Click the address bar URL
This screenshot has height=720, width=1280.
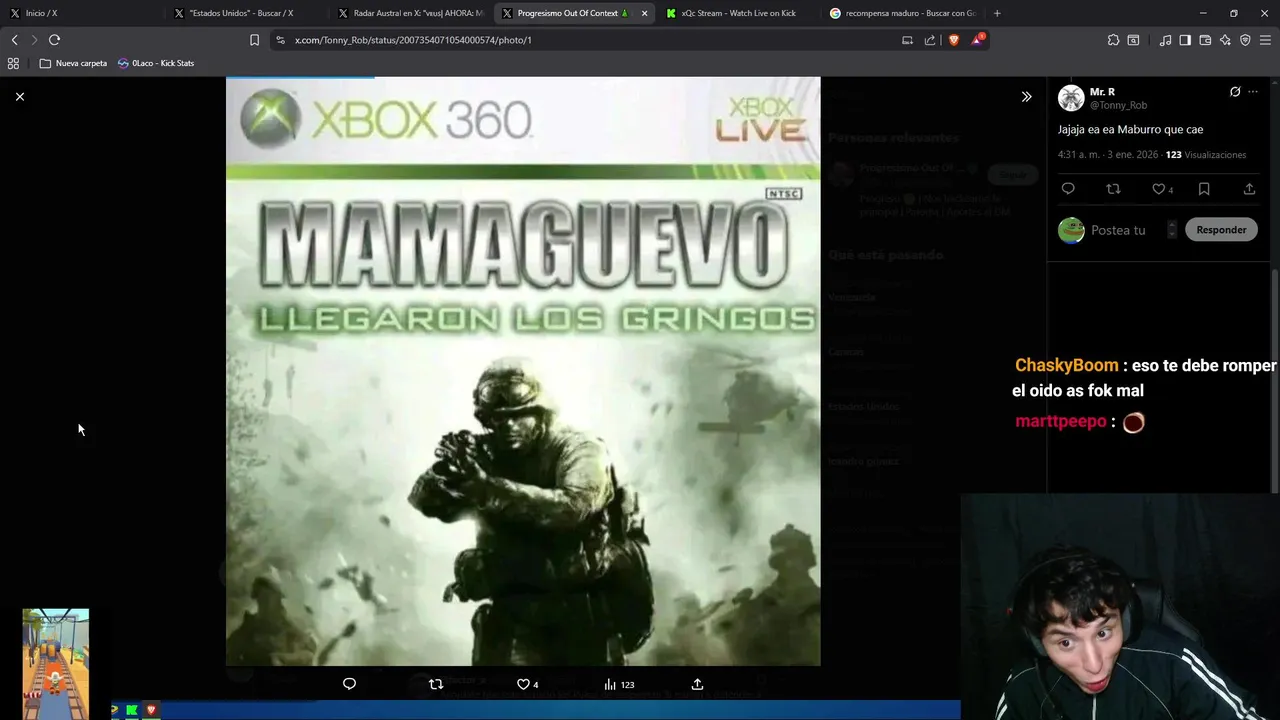pos(413,40)
